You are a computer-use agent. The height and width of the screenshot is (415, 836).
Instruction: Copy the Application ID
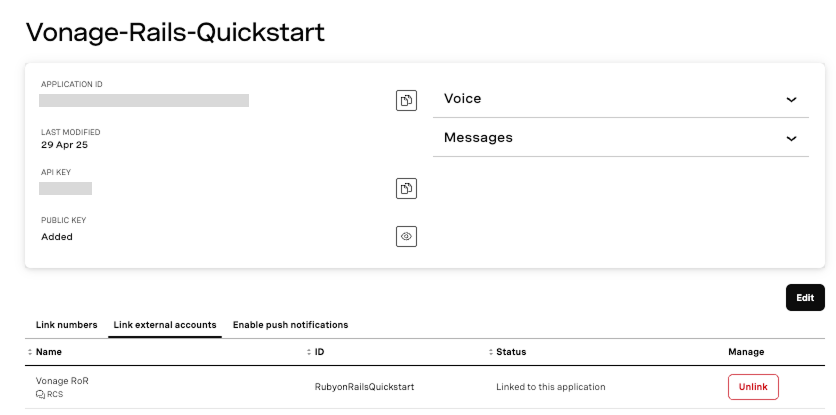[x=406, y=100]
